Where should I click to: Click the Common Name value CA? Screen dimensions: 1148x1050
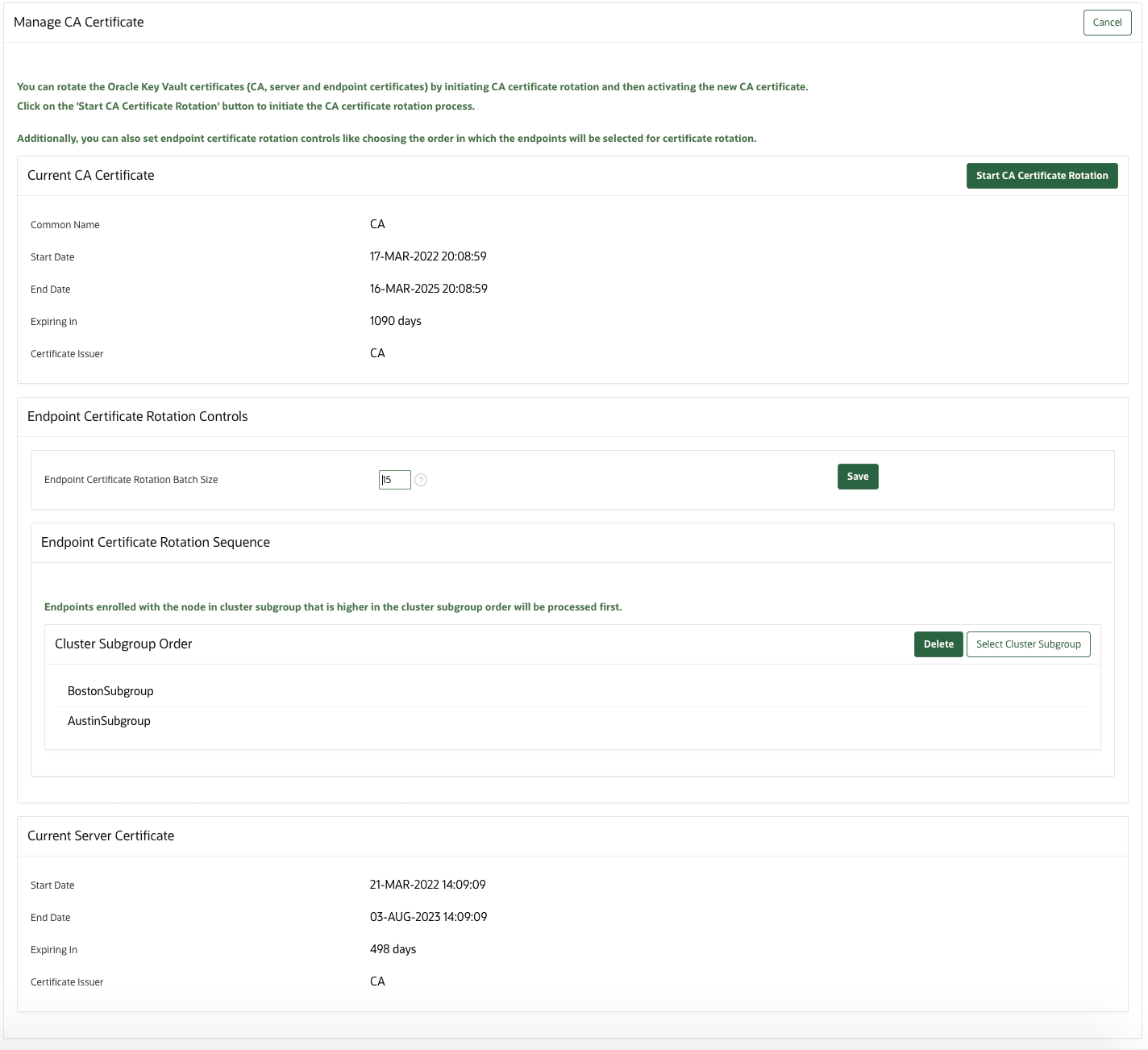click(376, 224)
